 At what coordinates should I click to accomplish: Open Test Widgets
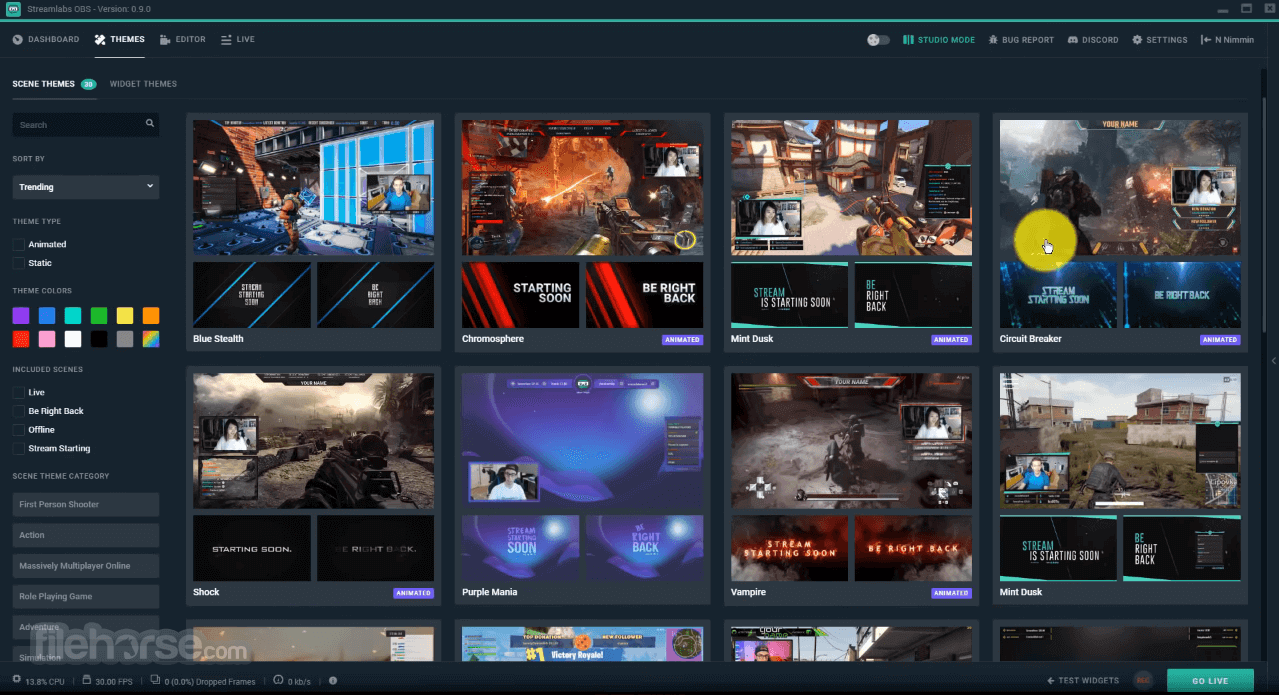[1082, 680]
